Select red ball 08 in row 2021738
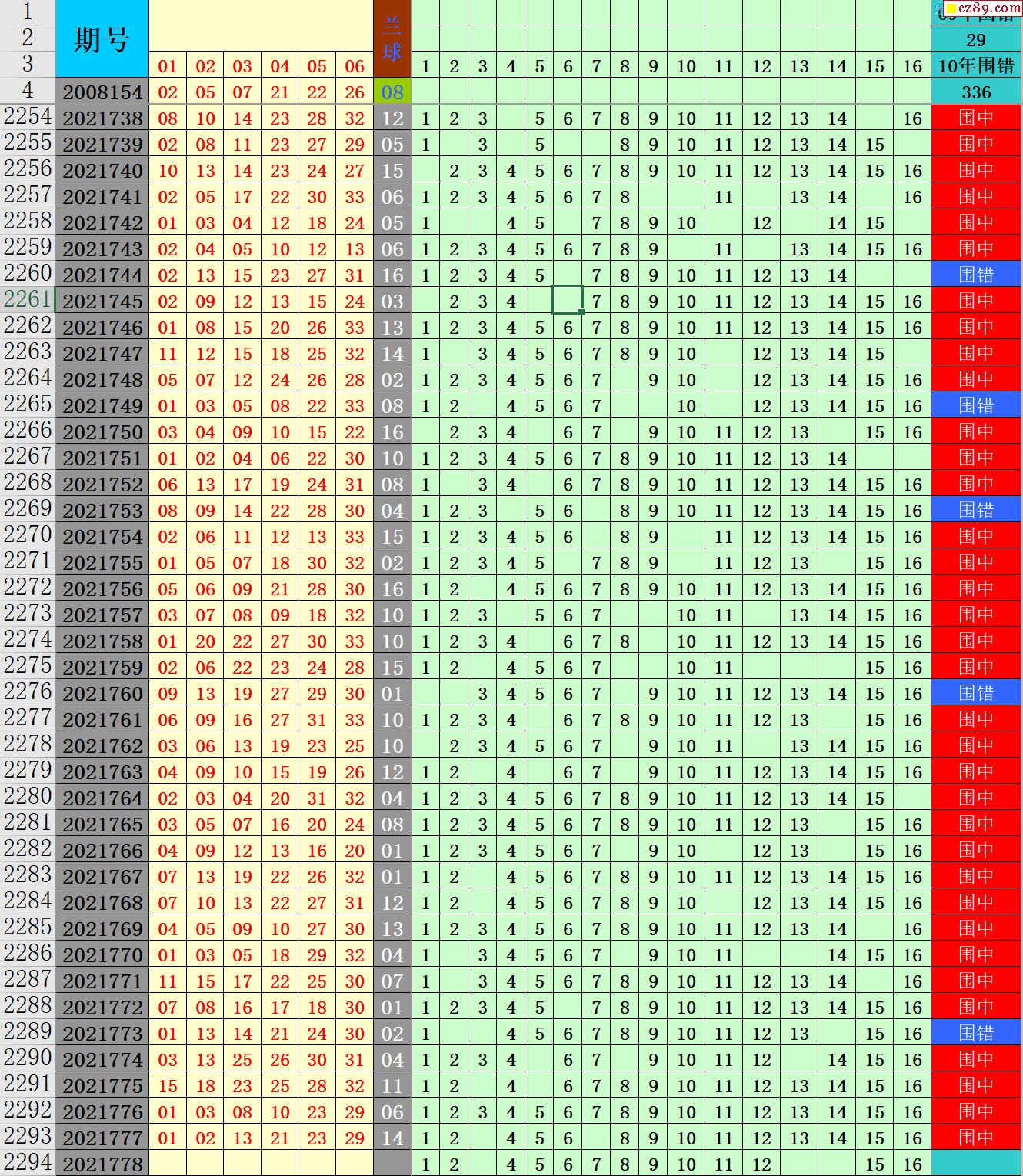This screenshot has width=1023, height=1176. click(168, 118)
